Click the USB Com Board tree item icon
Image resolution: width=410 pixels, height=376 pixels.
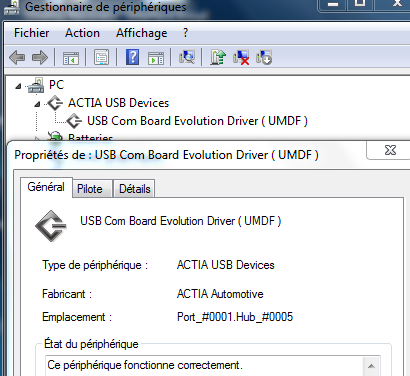pyautogui.click(x=74, y=121)
